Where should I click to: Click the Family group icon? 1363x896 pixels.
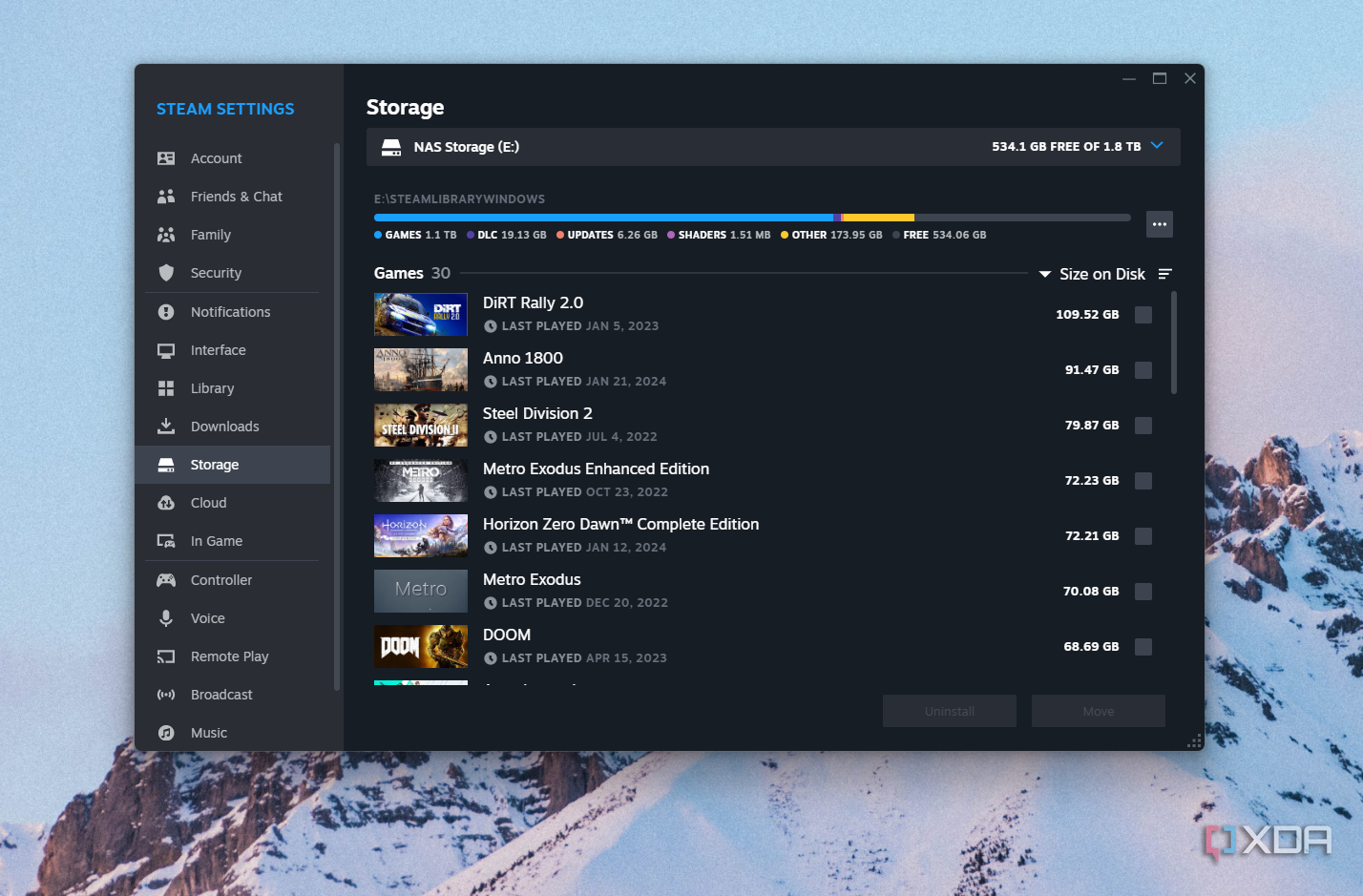pos(166,235)
